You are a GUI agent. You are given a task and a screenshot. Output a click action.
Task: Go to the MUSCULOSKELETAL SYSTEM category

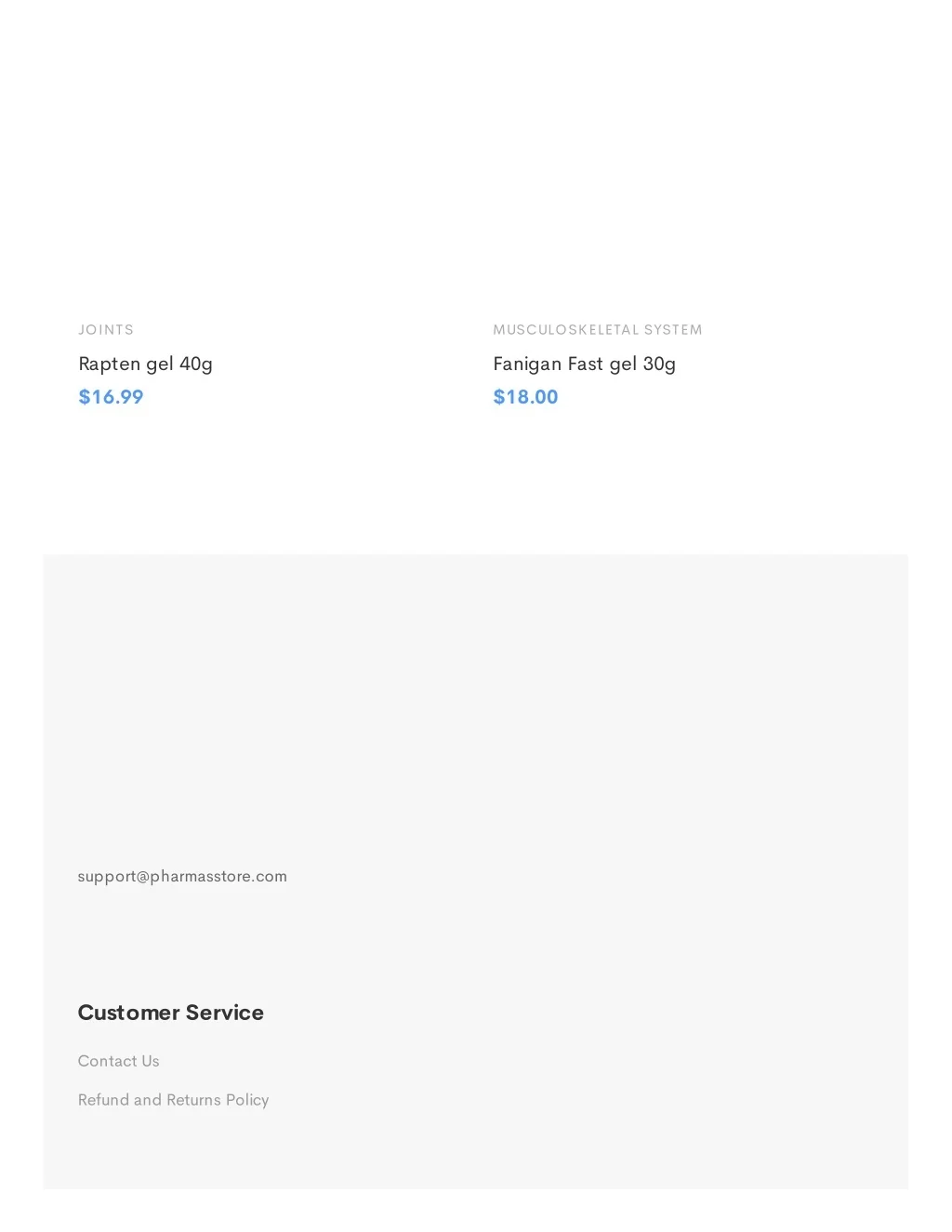(597, 330)
